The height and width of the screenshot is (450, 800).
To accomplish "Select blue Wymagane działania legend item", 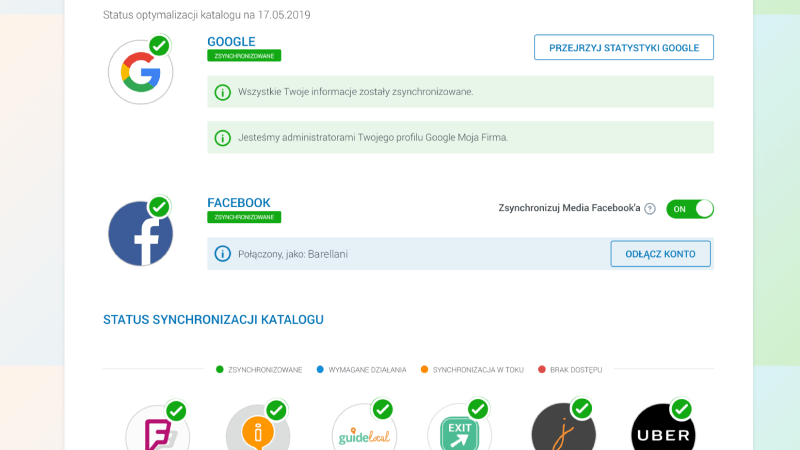I will point(361,369).
